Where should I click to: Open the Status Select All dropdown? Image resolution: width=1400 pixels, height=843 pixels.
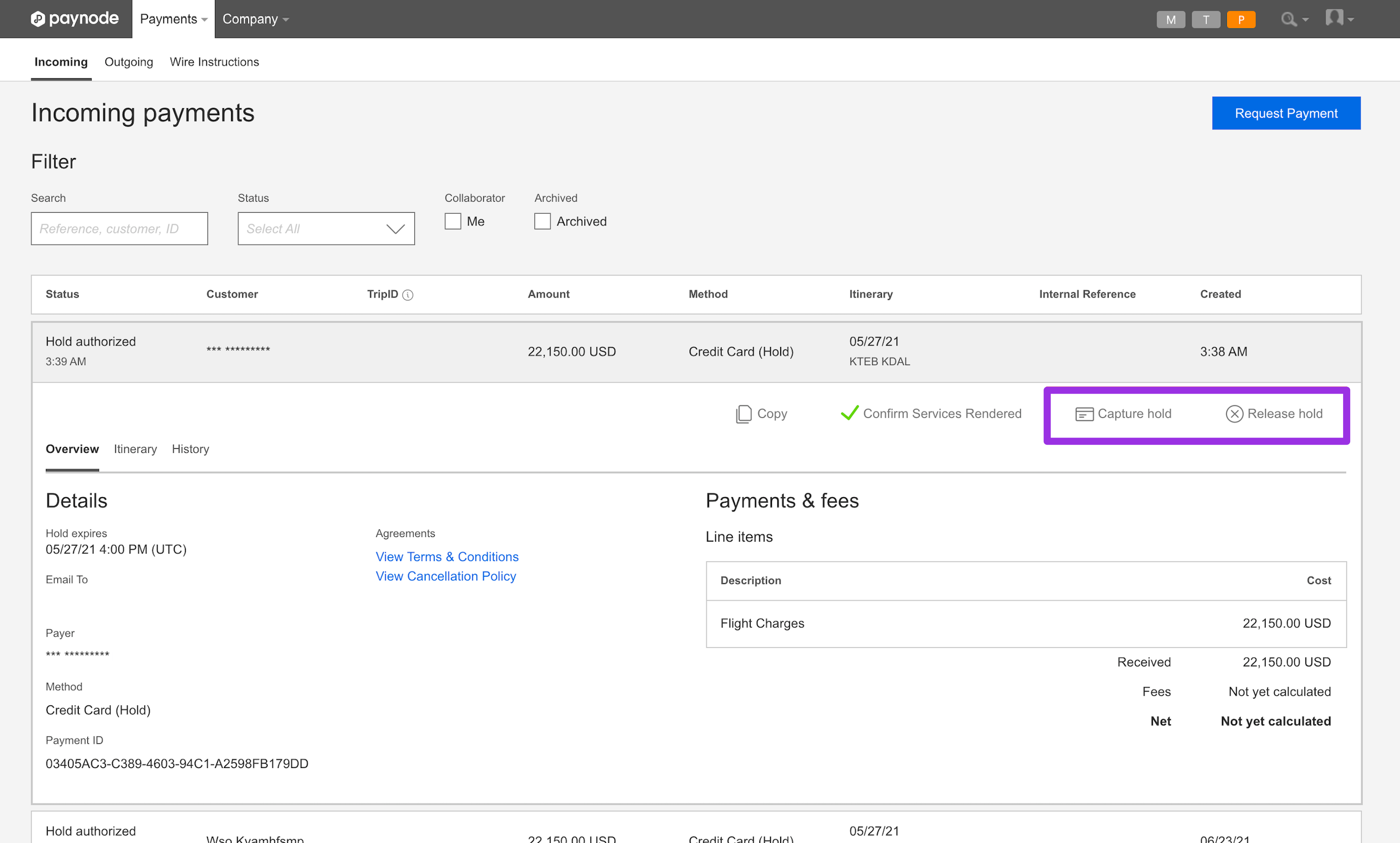326,228
